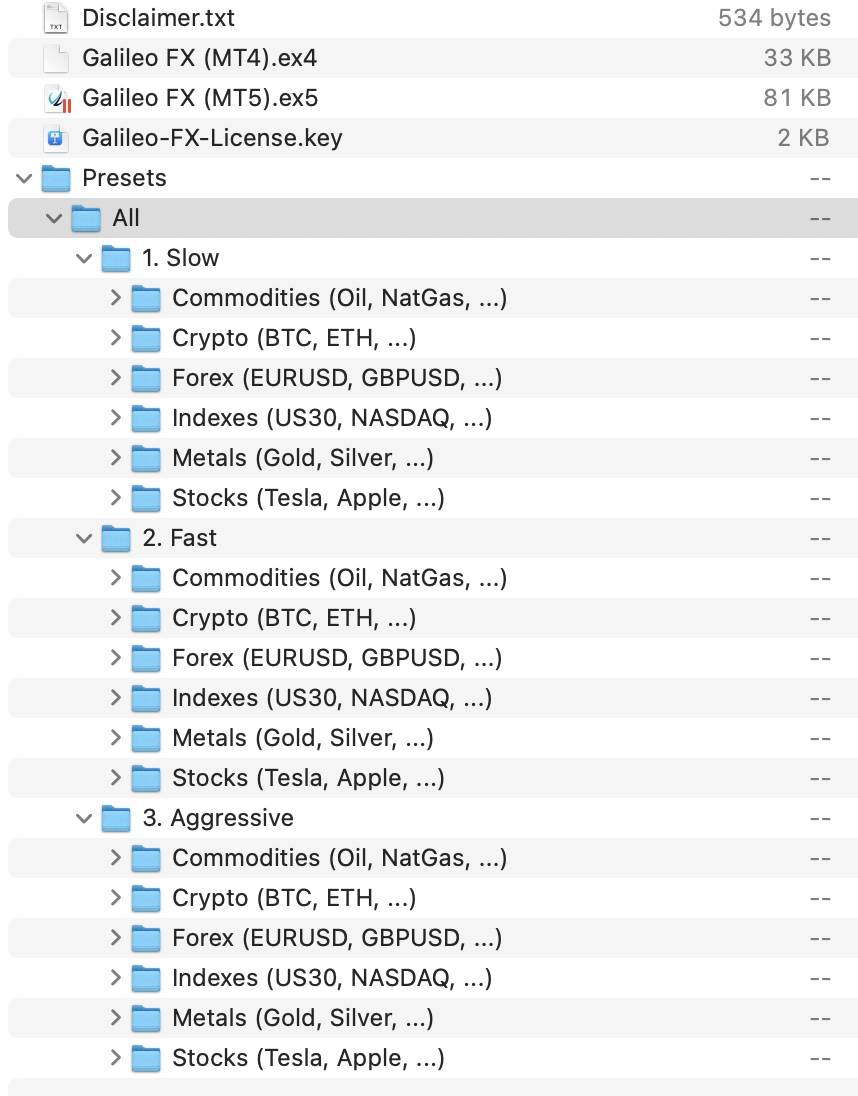Click the 3. Aggressive folder icon
The image size is (858, 1096).
tap(116, 819)
